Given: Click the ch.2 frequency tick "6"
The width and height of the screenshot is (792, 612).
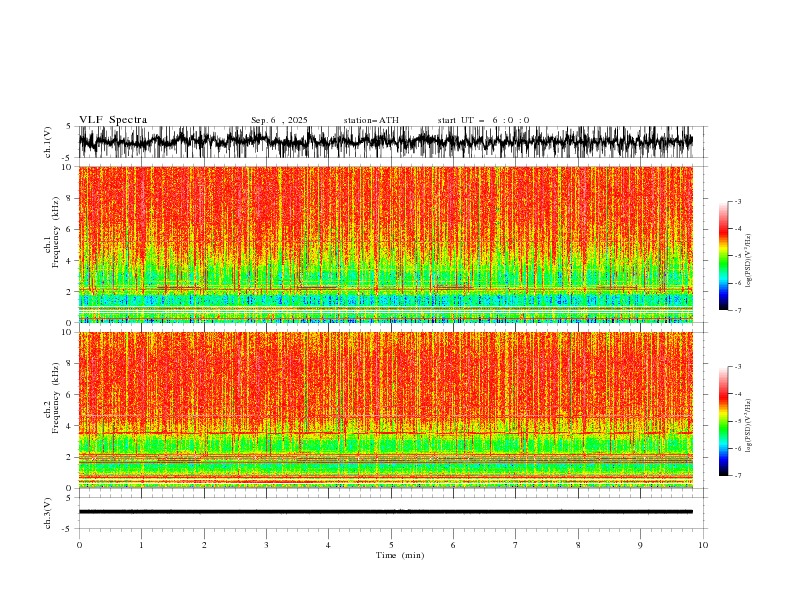Looking at the screenshot, I should click(70, 395).
